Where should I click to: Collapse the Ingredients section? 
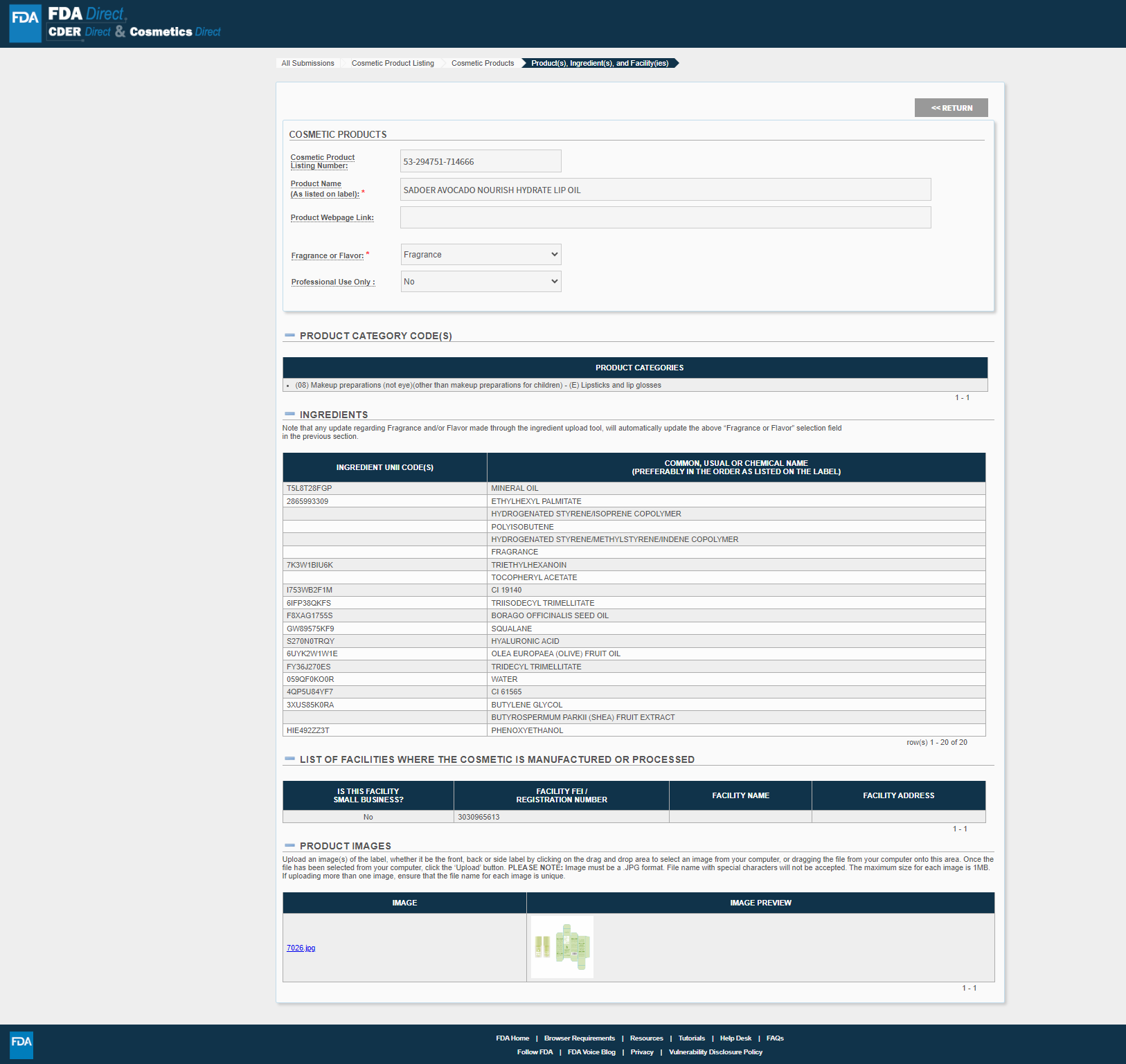[x=289, y=415]
